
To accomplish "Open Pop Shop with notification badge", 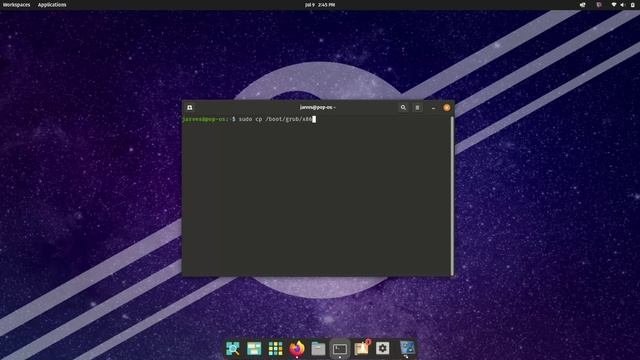I will pyautogui.click(x=362, y=348).
